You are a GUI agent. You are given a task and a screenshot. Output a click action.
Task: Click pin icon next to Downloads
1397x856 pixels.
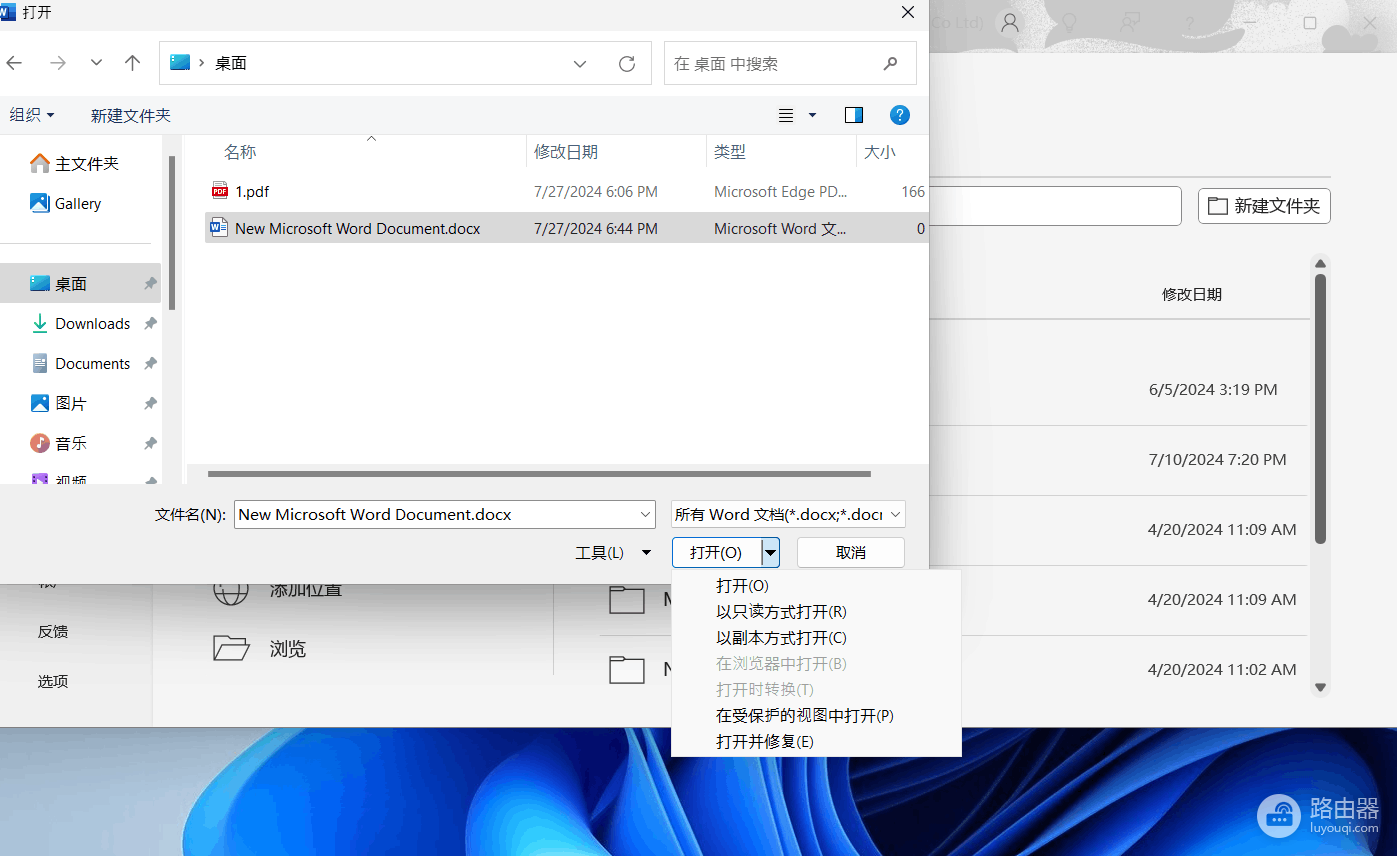tap(150, 323)
